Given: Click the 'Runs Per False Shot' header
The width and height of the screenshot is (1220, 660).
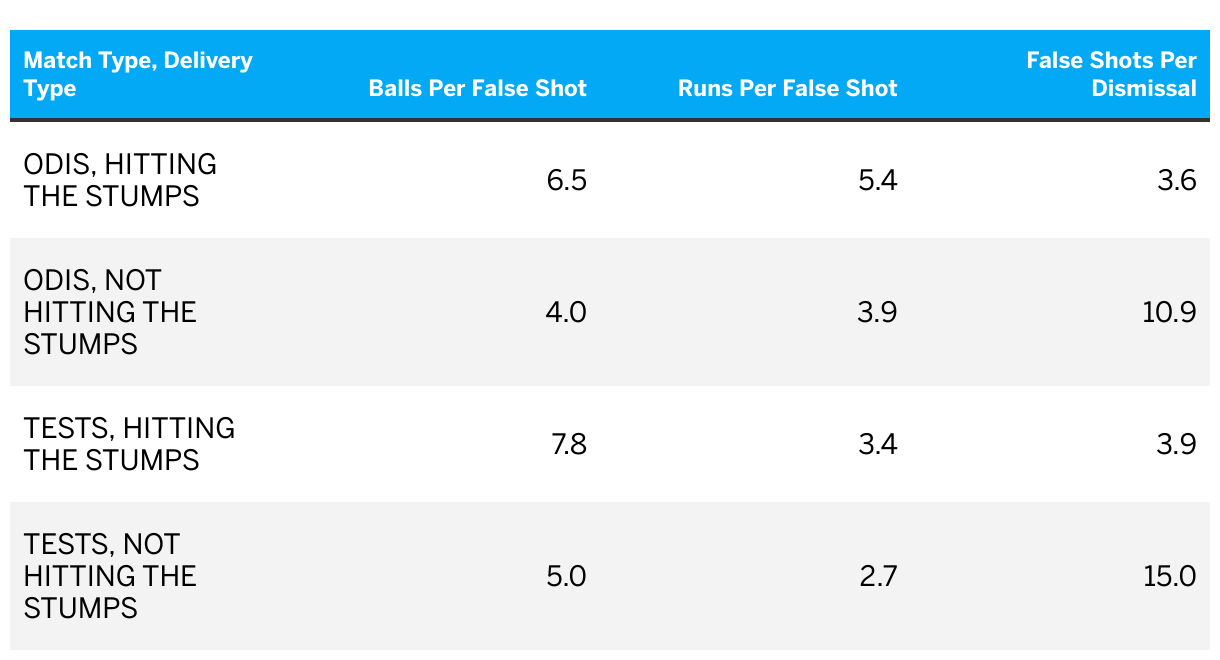Looking at the screenshot, I should 787,88.
